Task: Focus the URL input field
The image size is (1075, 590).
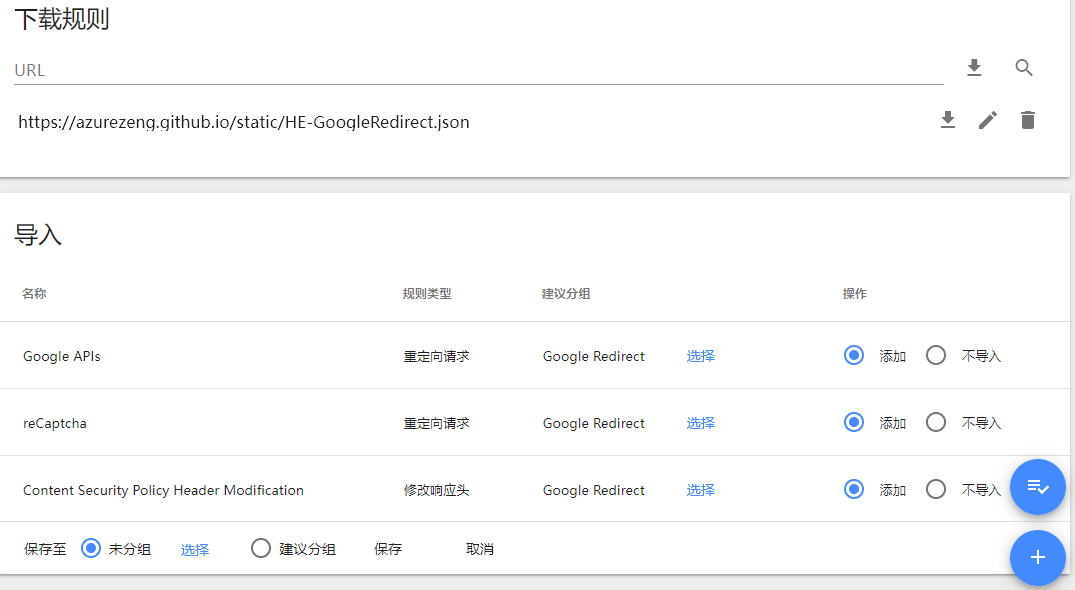Action: [x=479, y=70]
